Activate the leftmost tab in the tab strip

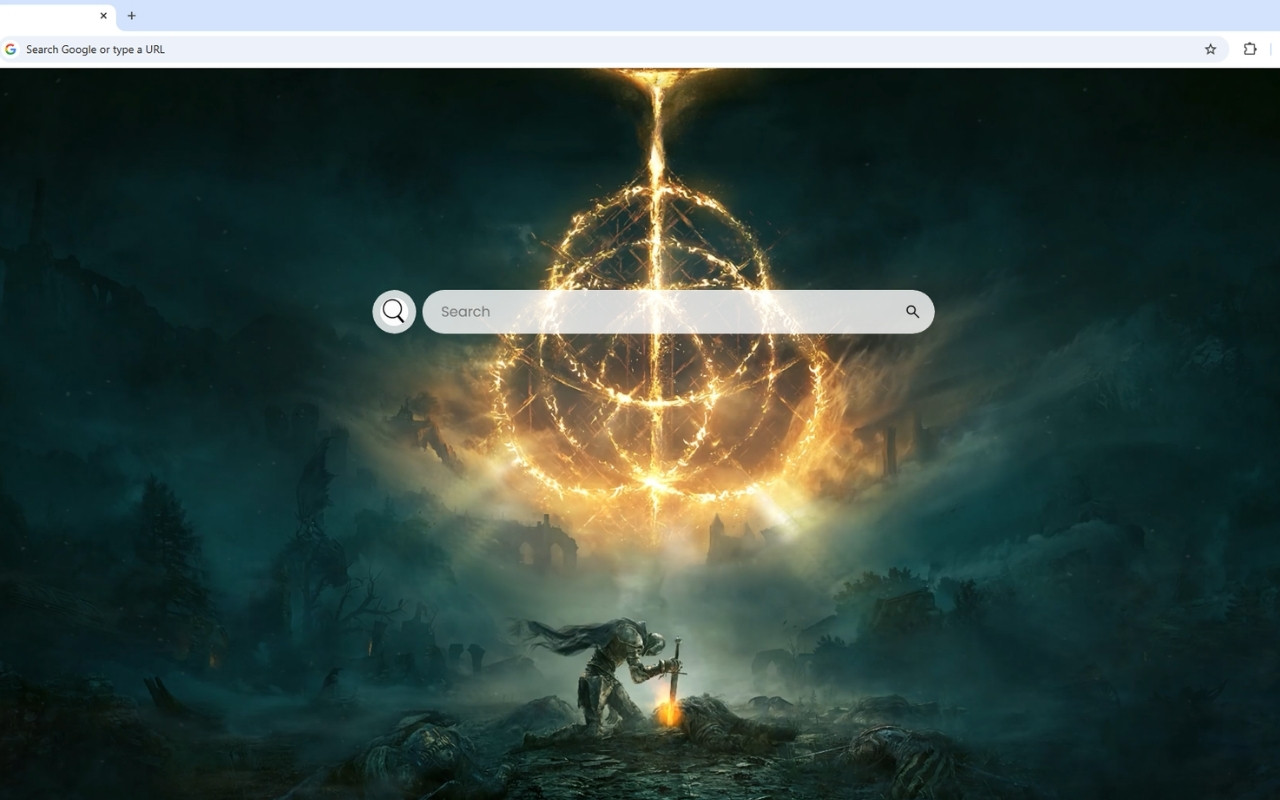point(55,16)
